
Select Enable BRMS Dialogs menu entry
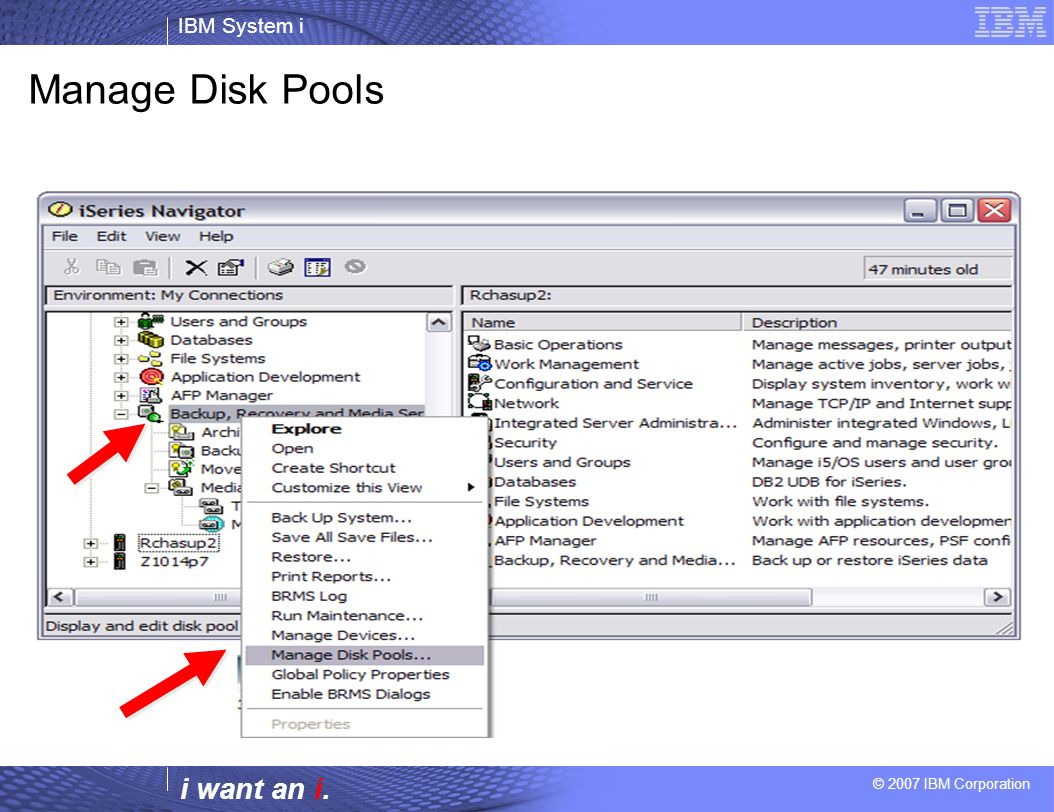click(364, 694)
